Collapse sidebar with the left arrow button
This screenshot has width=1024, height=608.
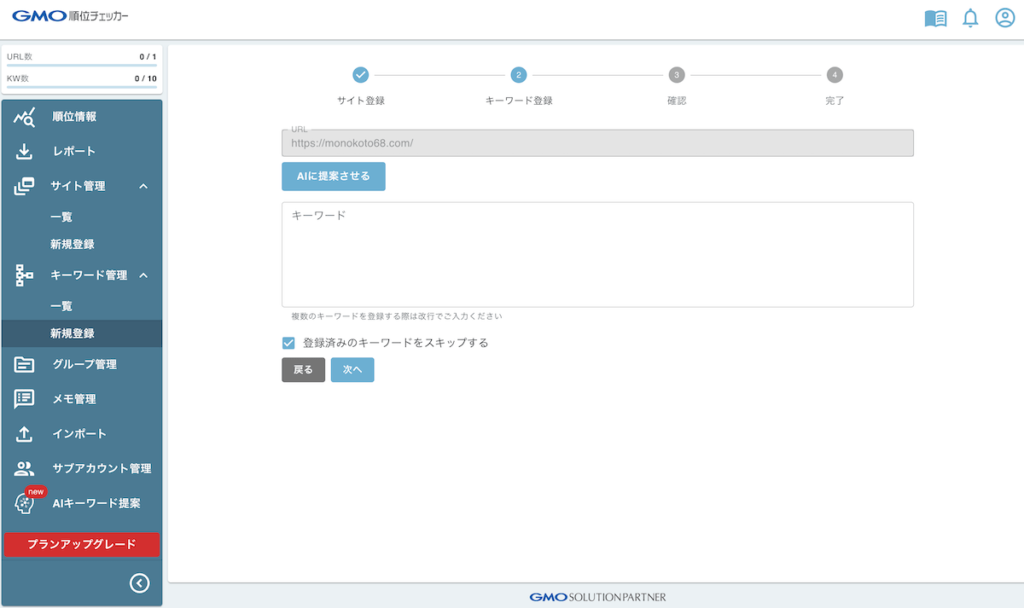(x=140, y=584)
